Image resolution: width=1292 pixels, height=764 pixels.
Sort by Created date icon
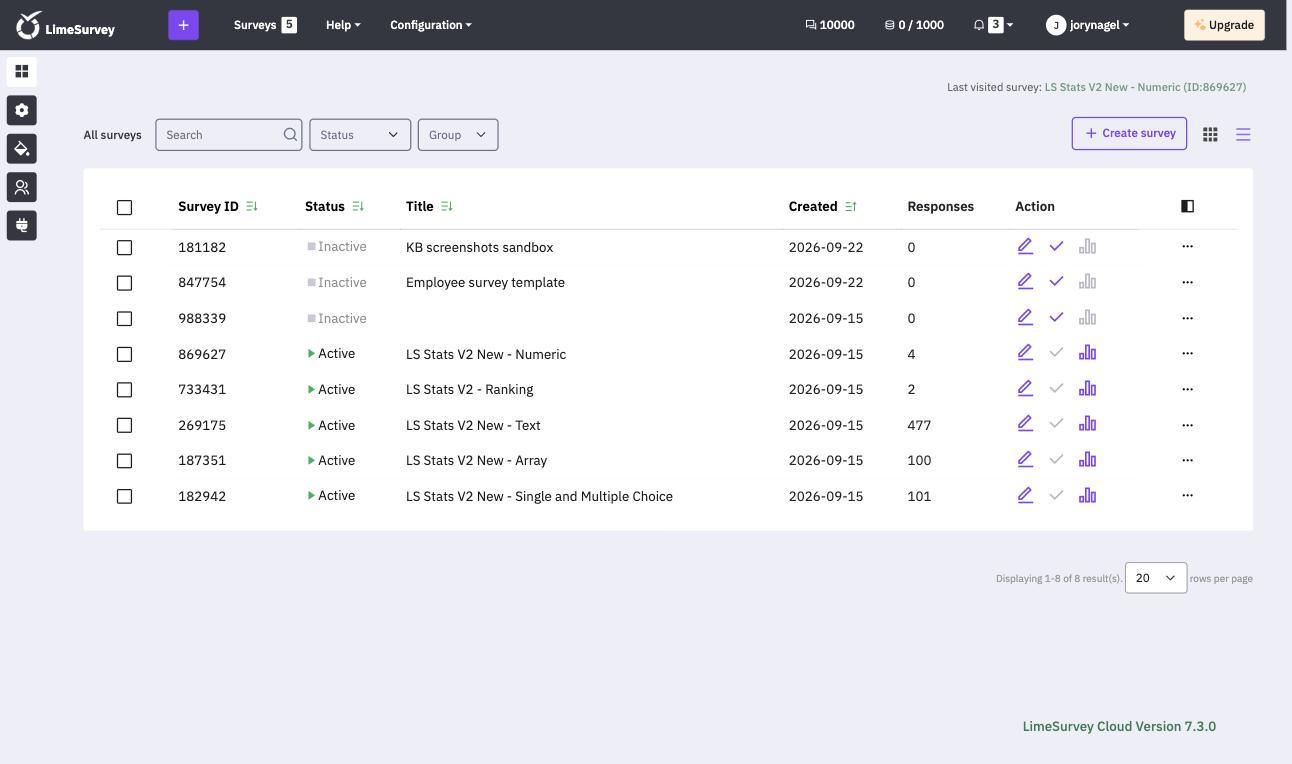click(851, 206)
